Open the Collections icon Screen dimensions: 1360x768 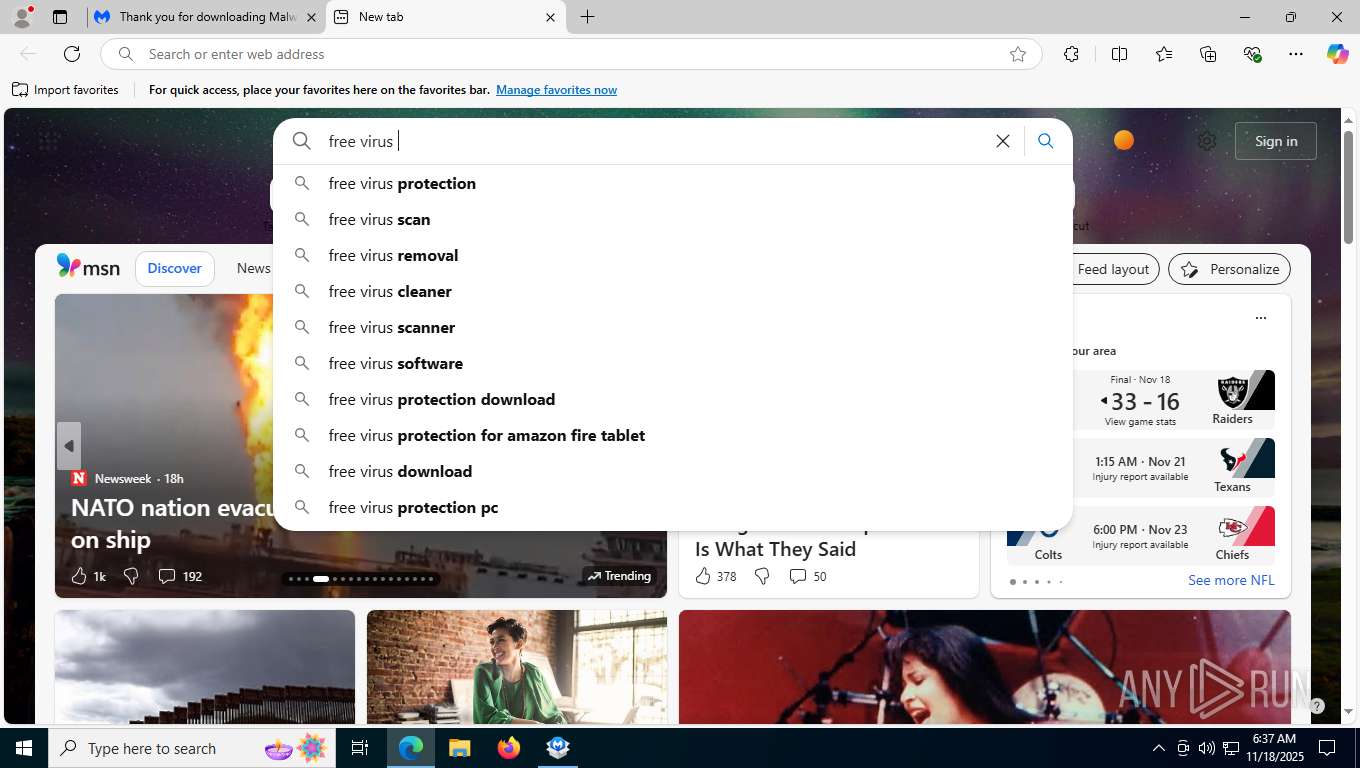click(1208, 54)
